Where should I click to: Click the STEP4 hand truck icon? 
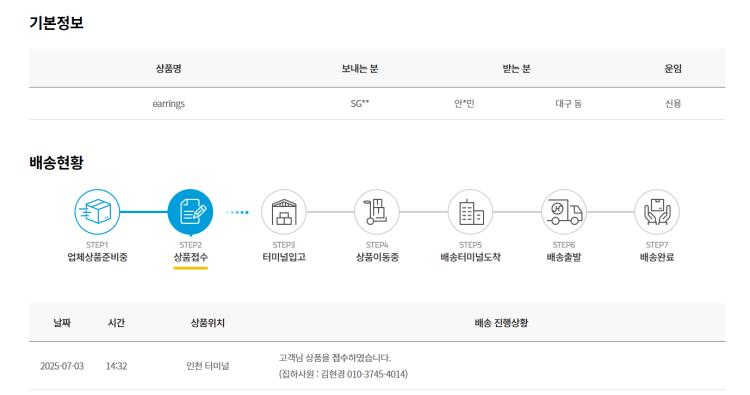[377, 212]
